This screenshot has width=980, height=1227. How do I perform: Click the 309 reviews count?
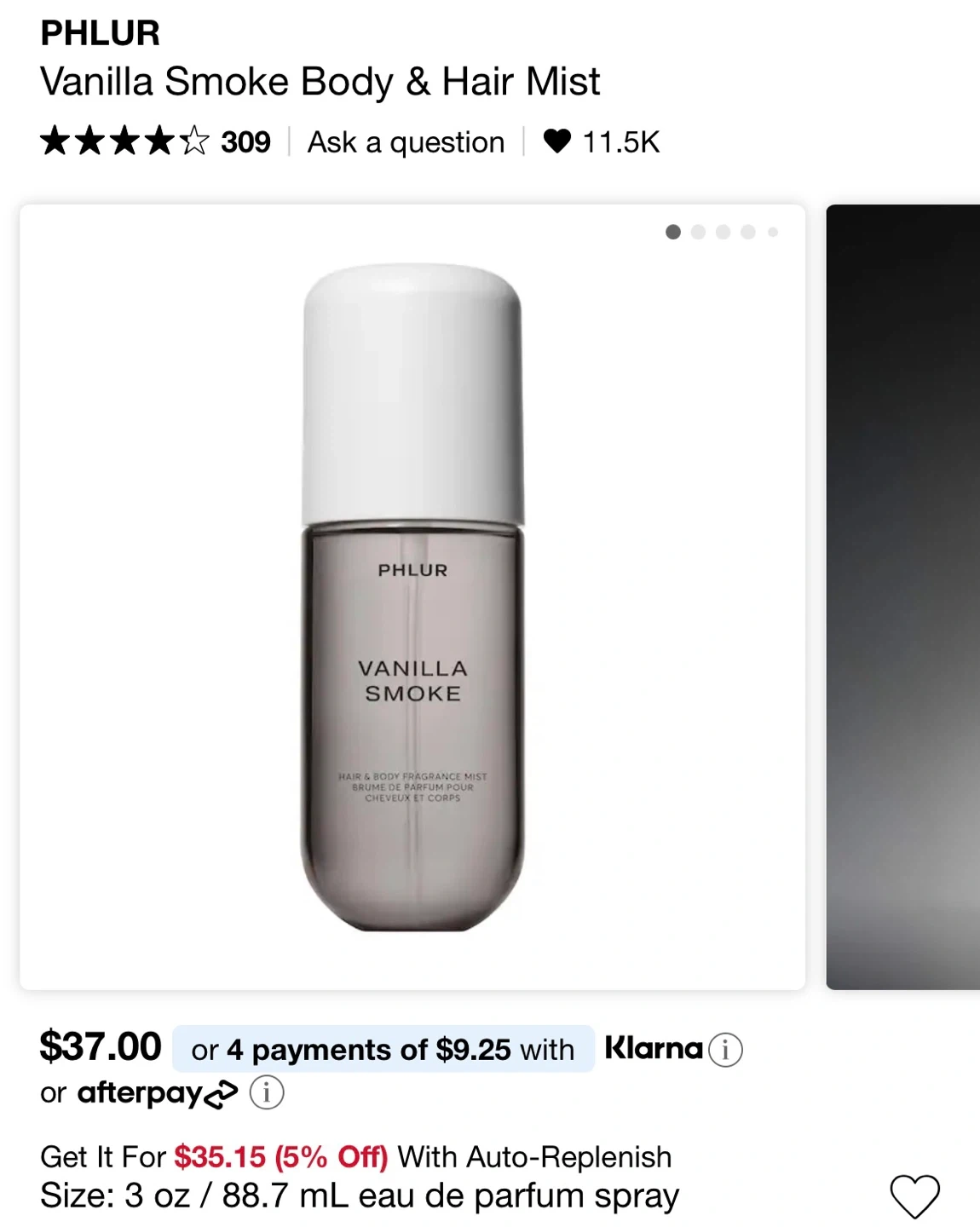point(245,142)
